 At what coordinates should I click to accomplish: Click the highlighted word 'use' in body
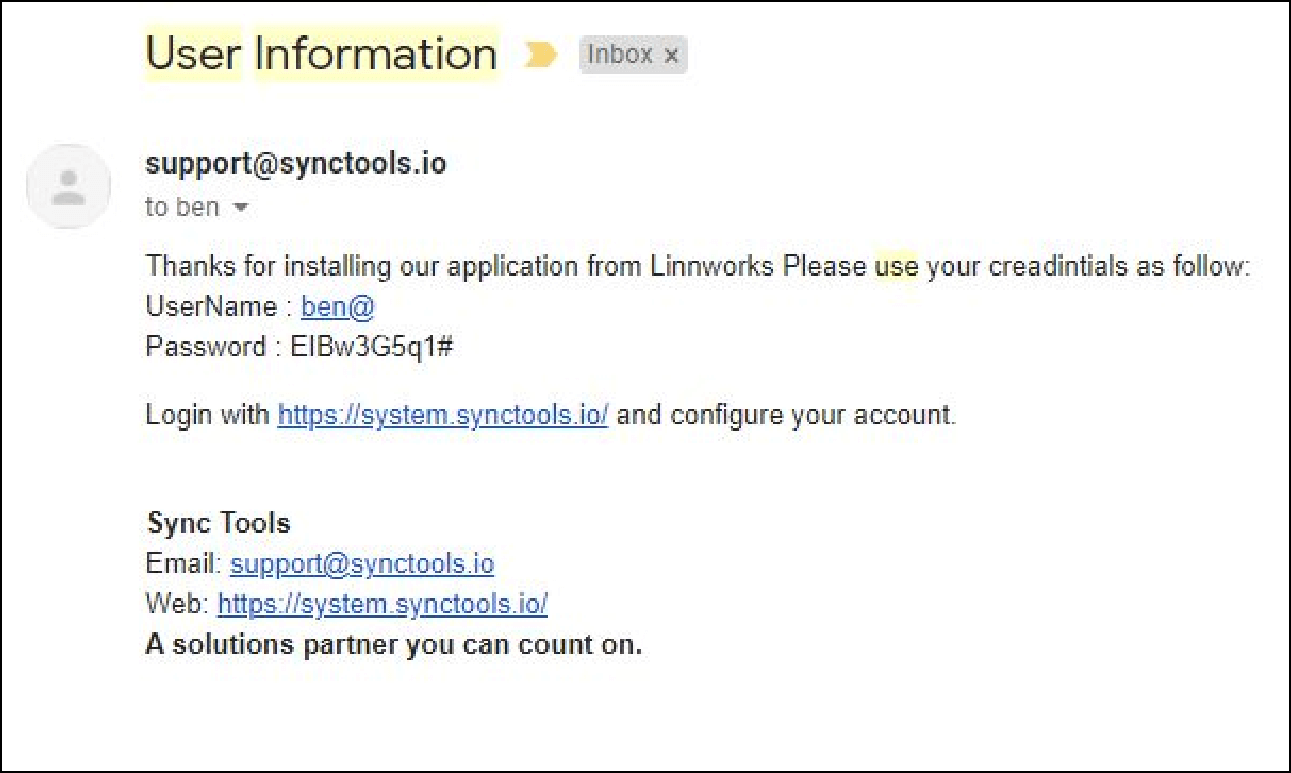point(896,267)
